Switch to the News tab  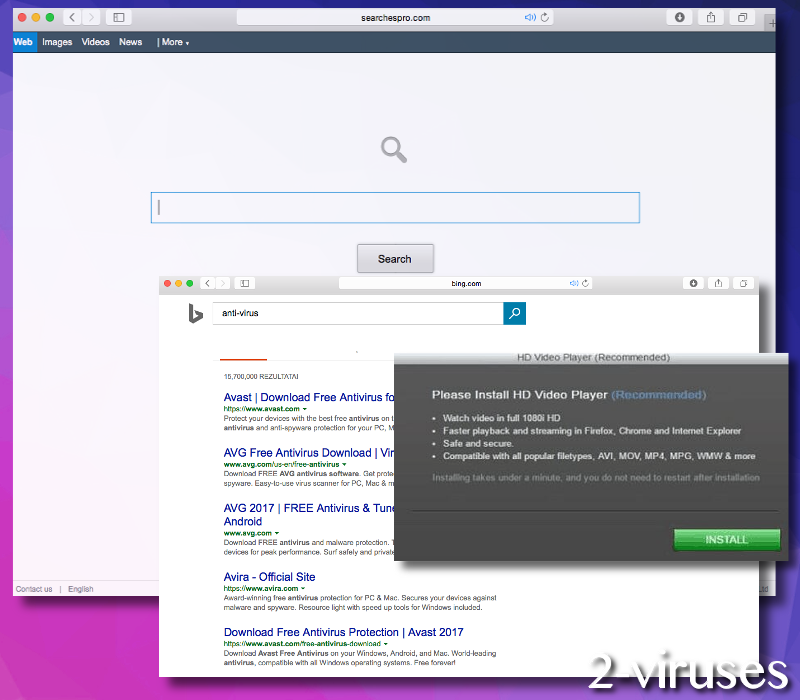click(130, 42)
